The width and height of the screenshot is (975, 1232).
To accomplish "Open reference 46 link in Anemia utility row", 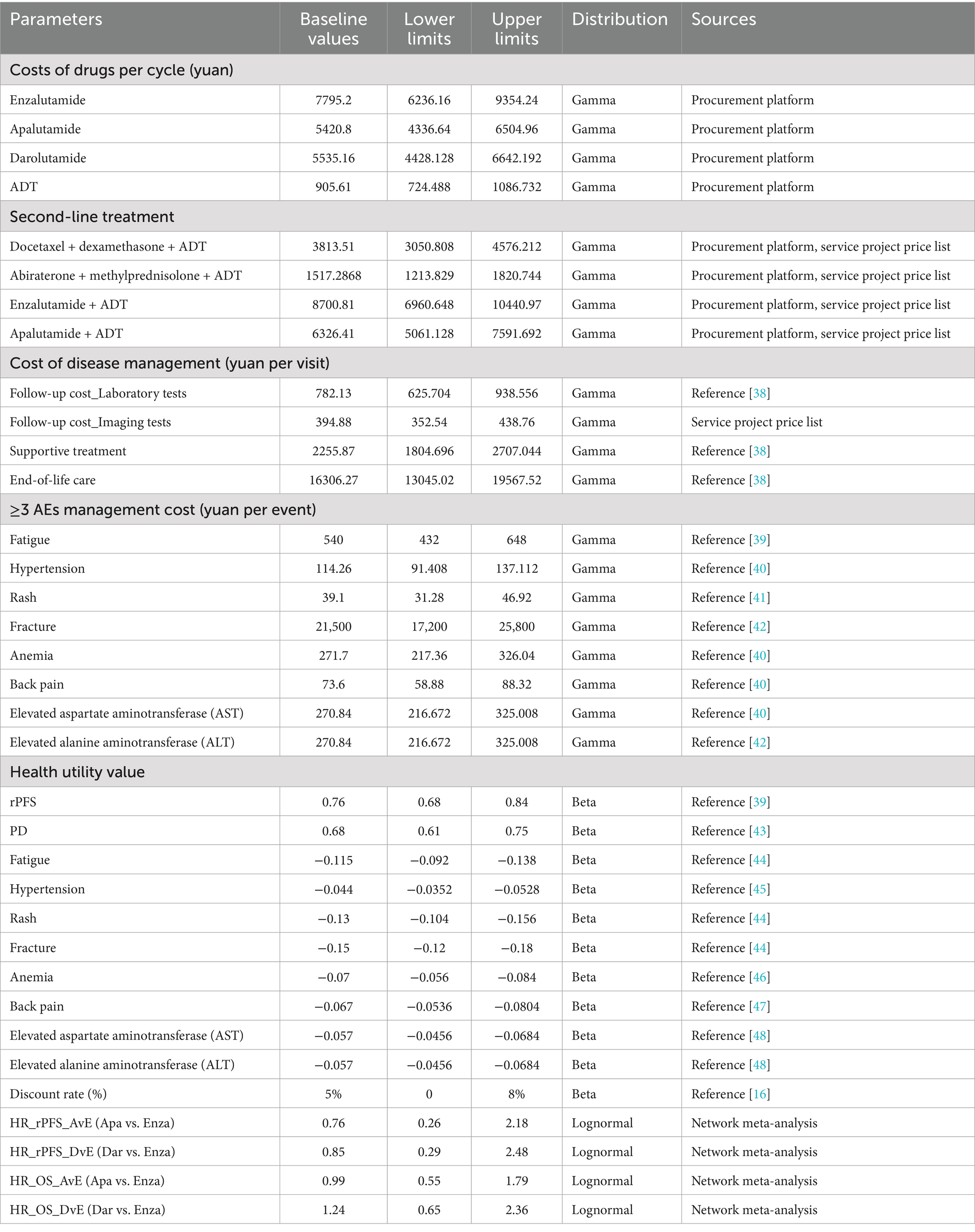I will 759,977.
